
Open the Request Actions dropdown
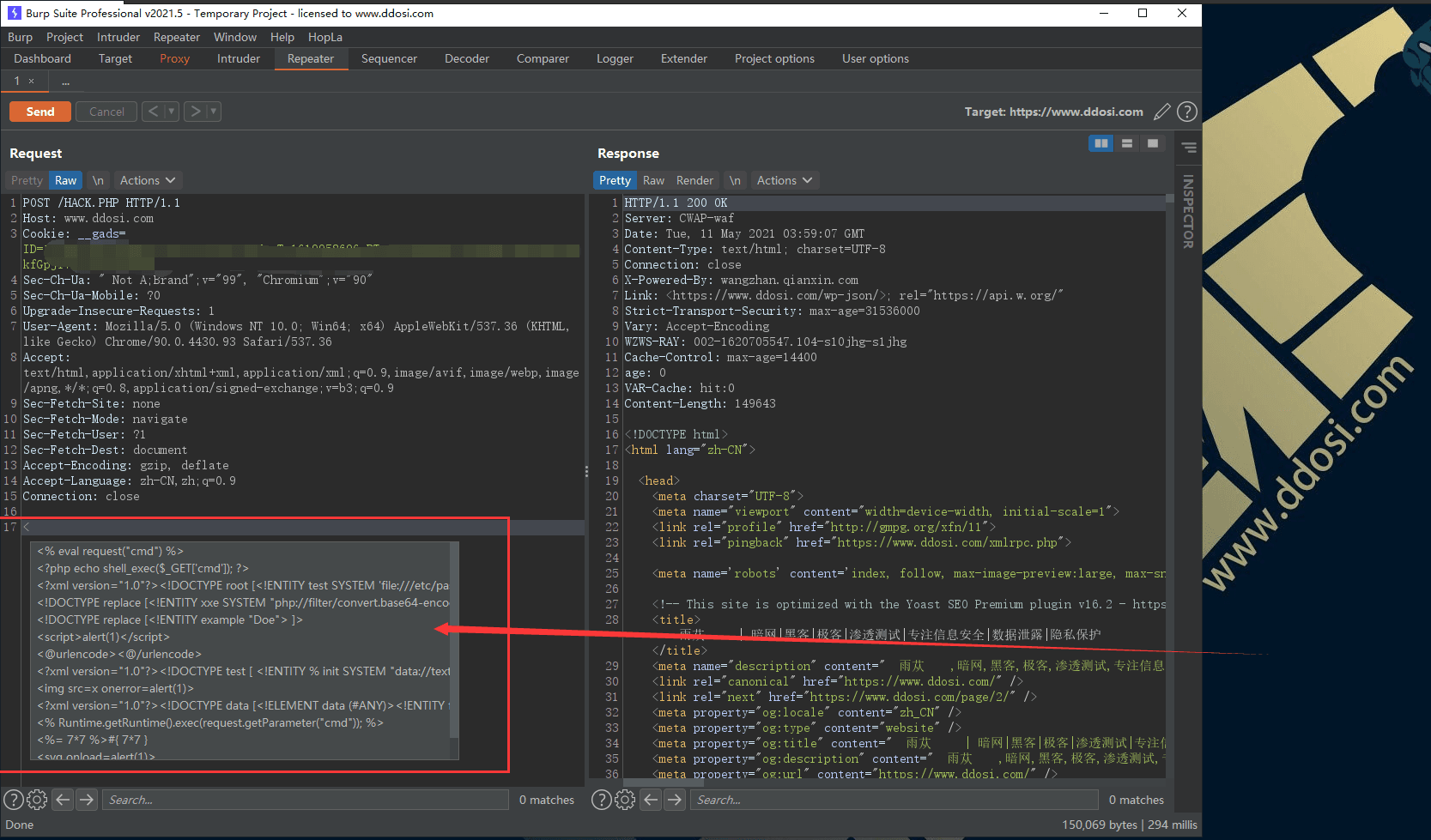point(148,180)
